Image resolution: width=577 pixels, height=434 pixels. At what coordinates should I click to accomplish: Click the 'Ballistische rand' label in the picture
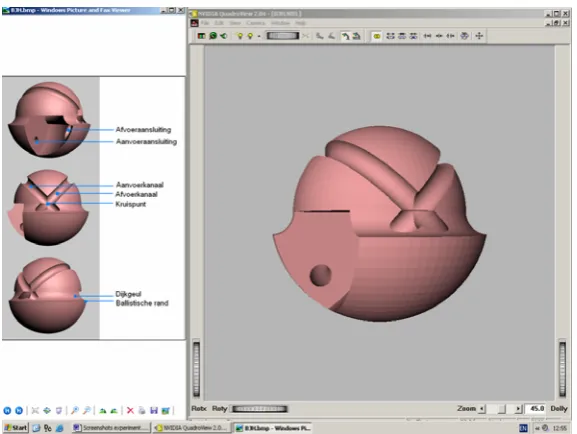click(x=142, y=303)
